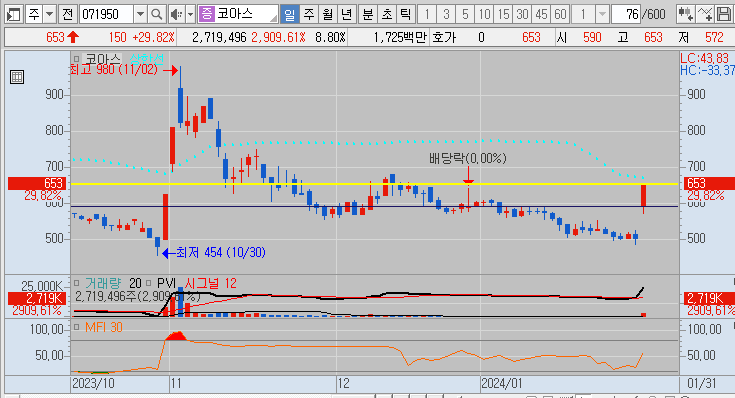Screen dimensions: 735x398
Task: Click the 2,909.61% volume ratio value
Action: tap(278, 38)
